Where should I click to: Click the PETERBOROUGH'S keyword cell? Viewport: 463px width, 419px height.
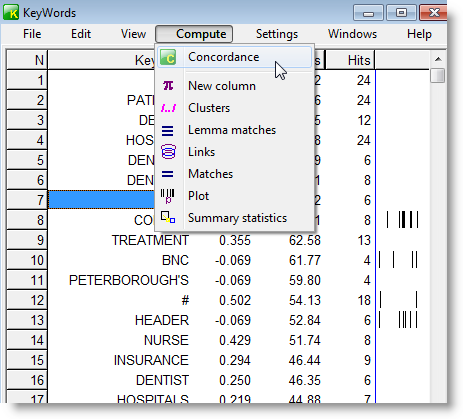(129, 280)
